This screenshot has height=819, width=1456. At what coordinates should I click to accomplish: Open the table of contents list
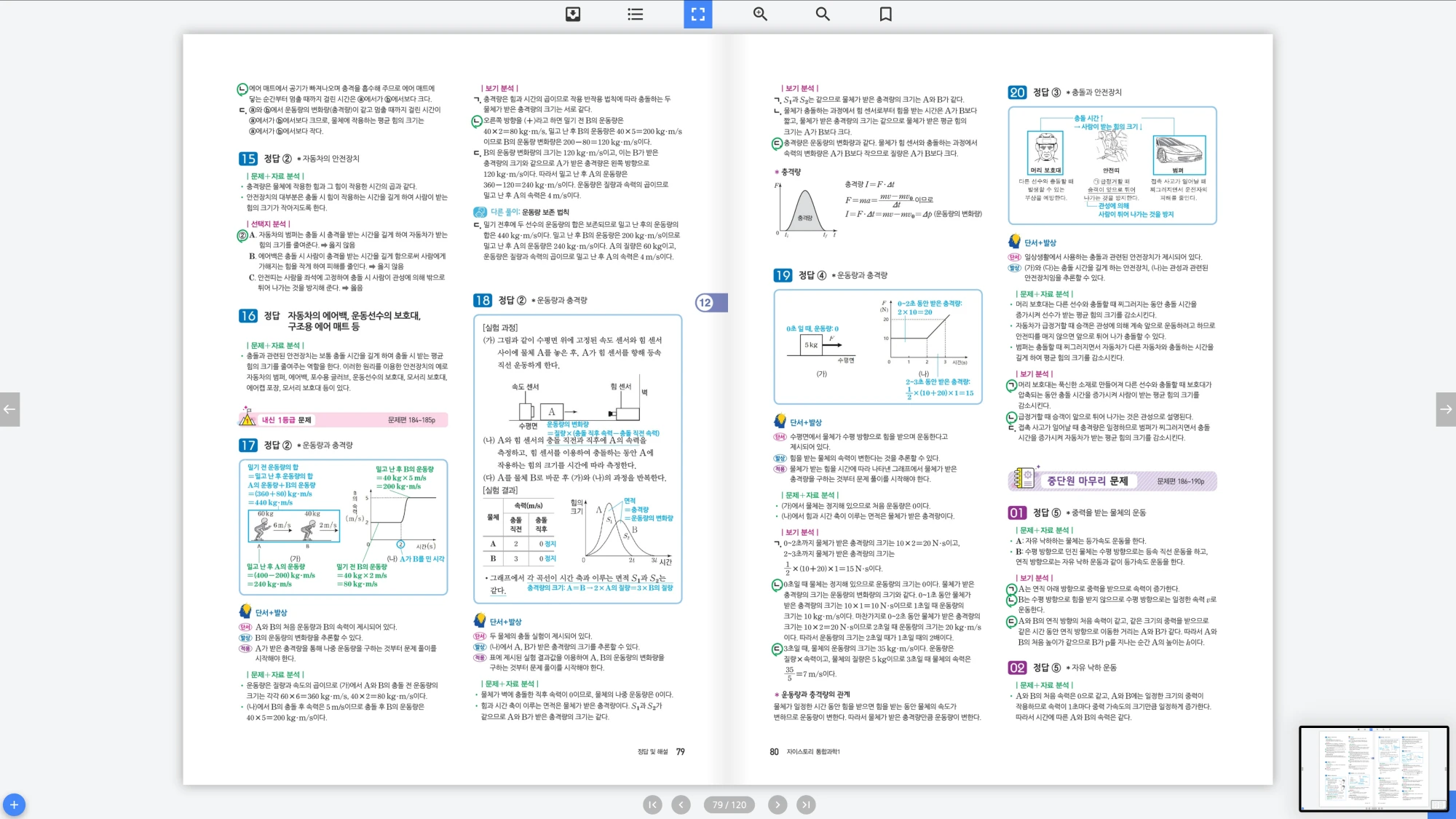pyautogui.click(x=635, y=14)
